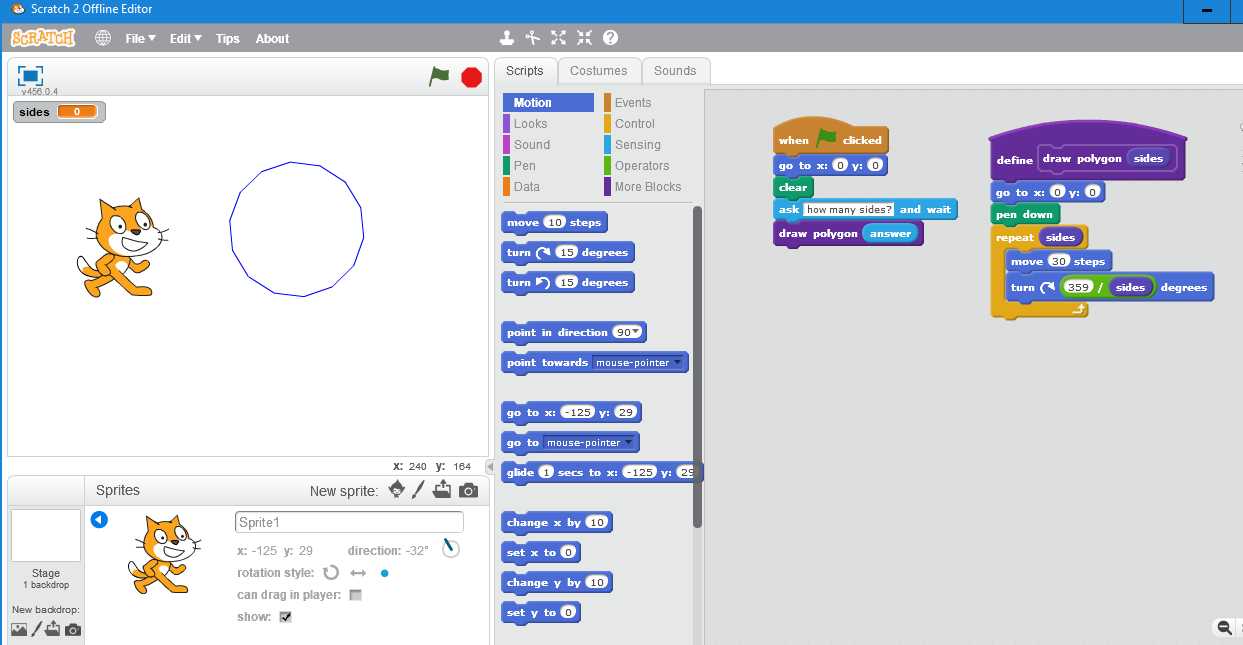Open block help question mark tool

click(610, 38)
